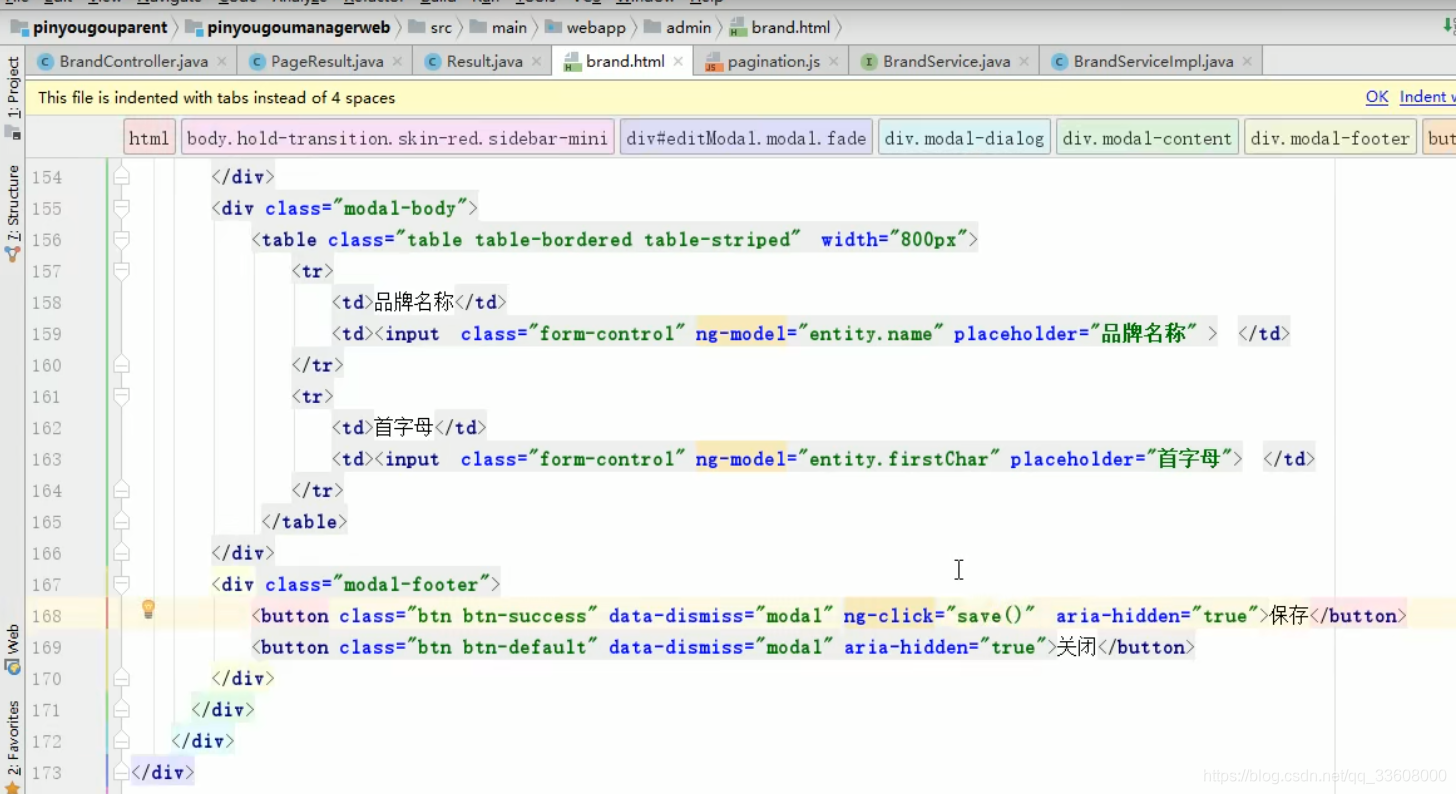Click line number 169 in the gutter
1456x794 pixels.
tap(46, 647)
